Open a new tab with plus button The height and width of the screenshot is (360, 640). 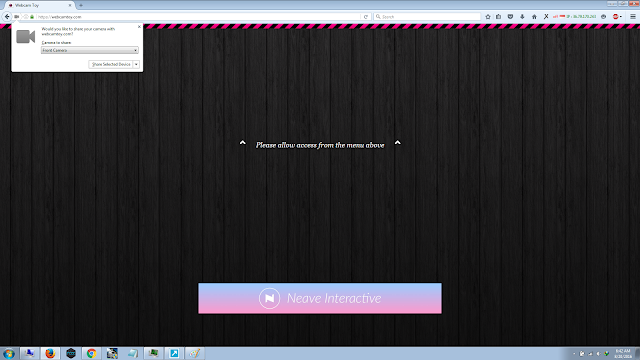(81, 5)
